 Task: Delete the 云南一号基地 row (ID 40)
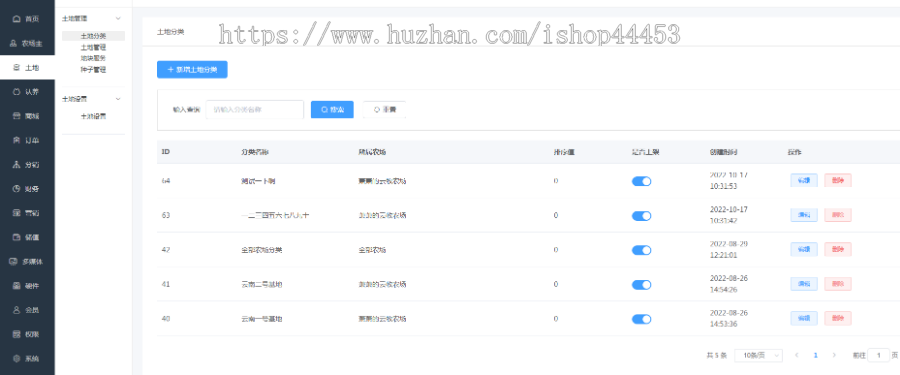[837, 318]
